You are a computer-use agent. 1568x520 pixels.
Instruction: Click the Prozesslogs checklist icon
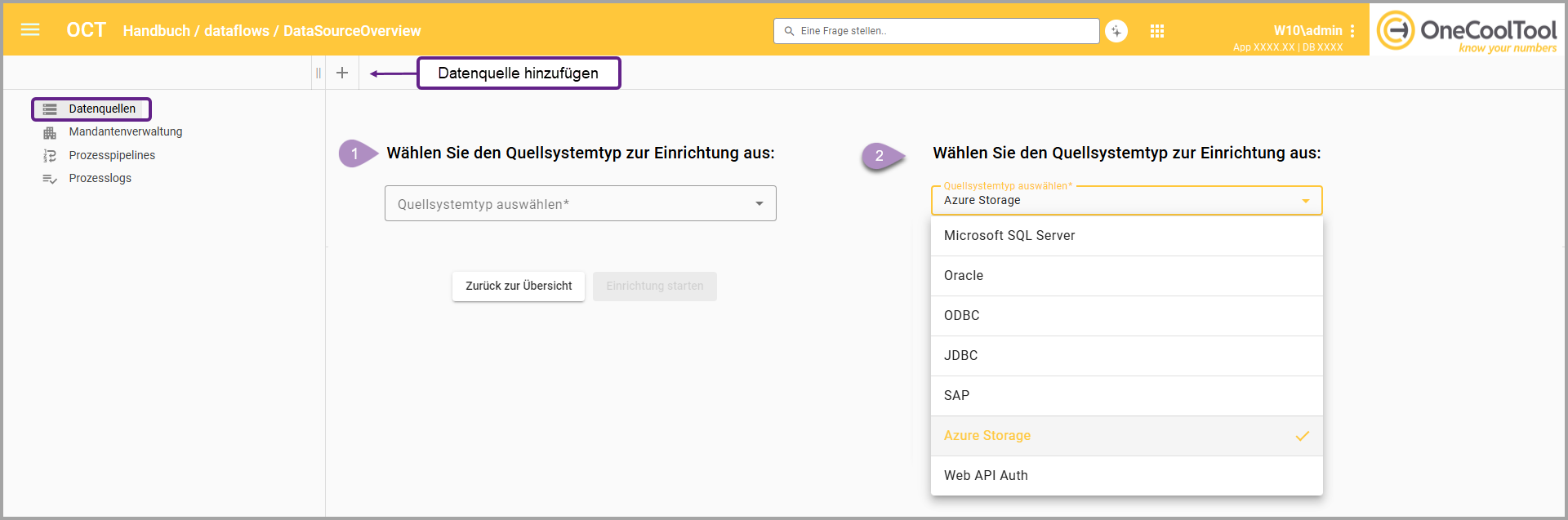[50, 179]
